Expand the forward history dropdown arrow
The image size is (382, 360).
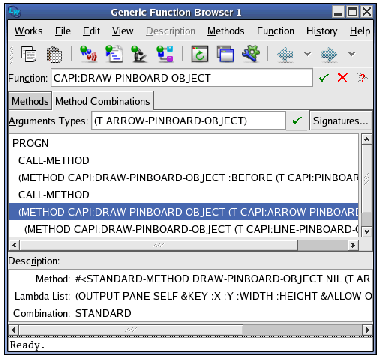click(351, 54)
